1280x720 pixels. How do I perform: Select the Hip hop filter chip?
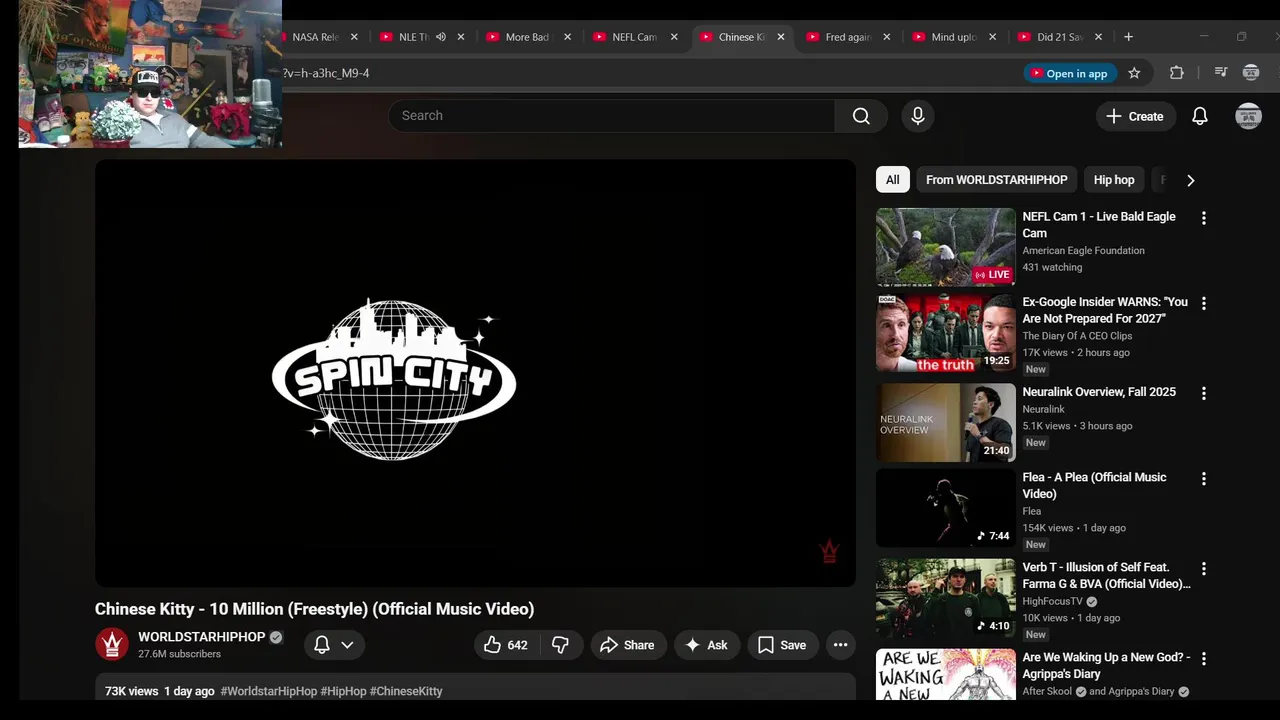[1114, 180]
